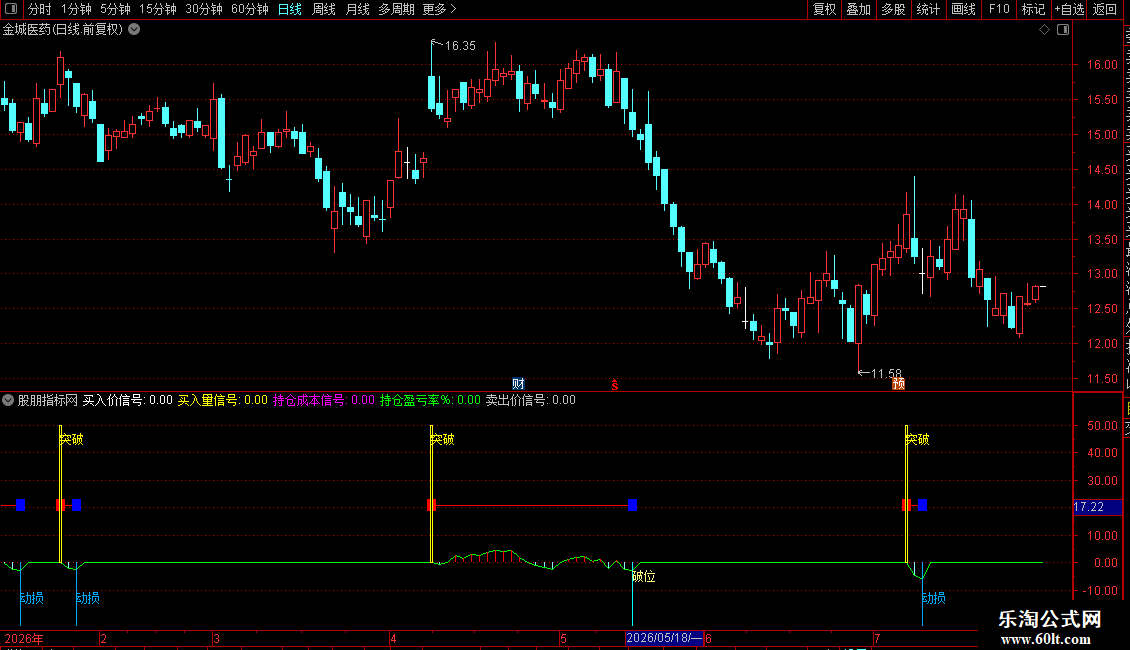Click the 买入量信号: 0.00 label

click(x=223, y=400)
